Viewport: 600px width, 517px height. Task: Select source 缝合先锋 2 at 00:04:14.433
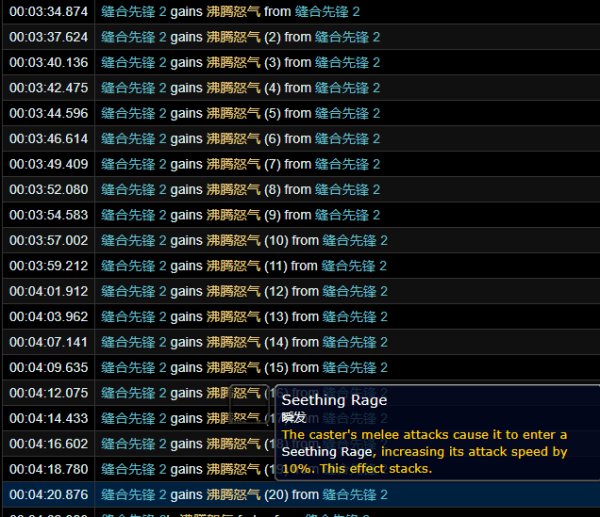click(134, 418)
